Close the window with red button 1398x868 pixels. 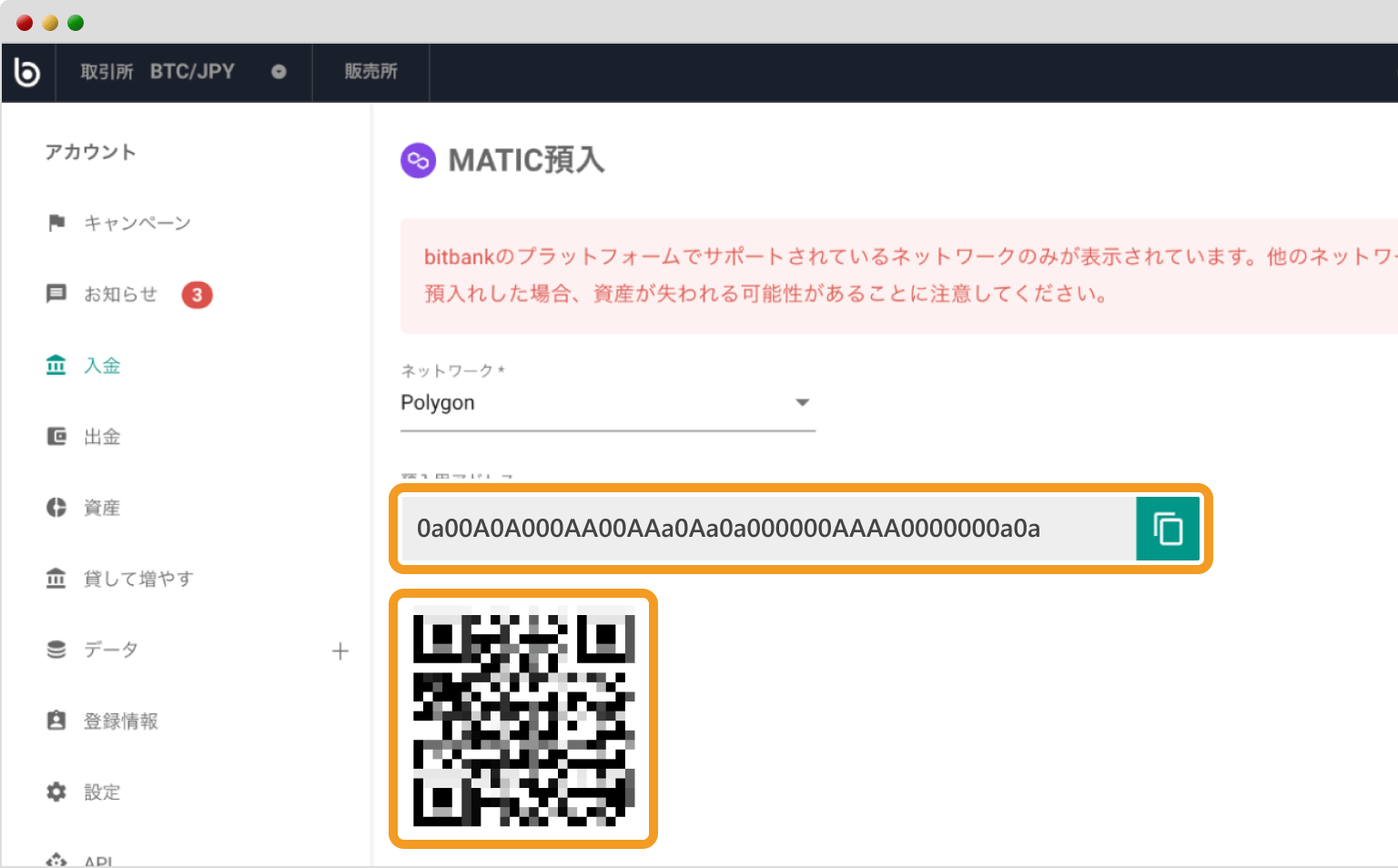pos(25,23)
